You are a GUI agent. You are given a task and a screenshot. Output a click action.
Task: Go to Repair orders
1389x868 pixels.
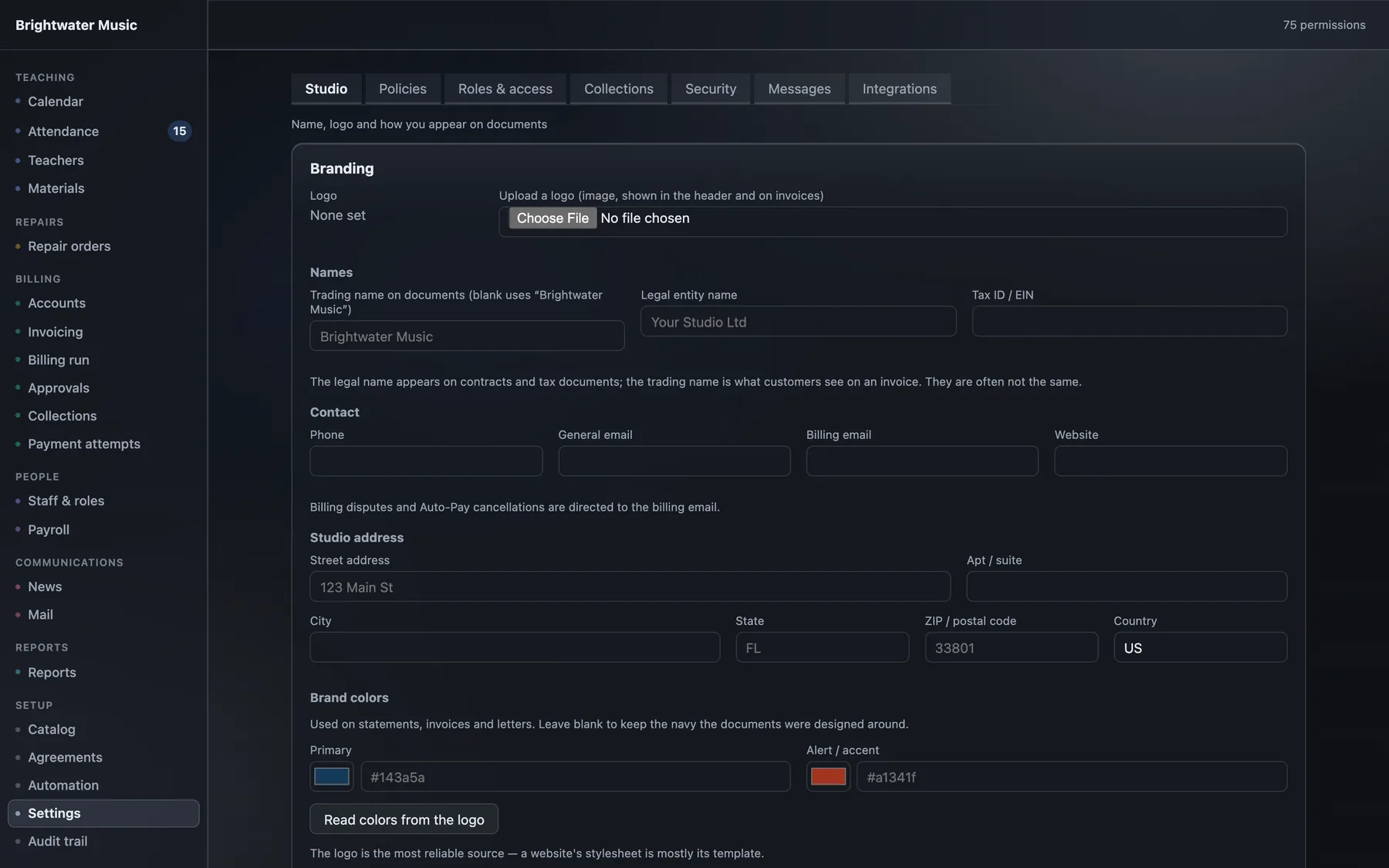click(69, 246)
